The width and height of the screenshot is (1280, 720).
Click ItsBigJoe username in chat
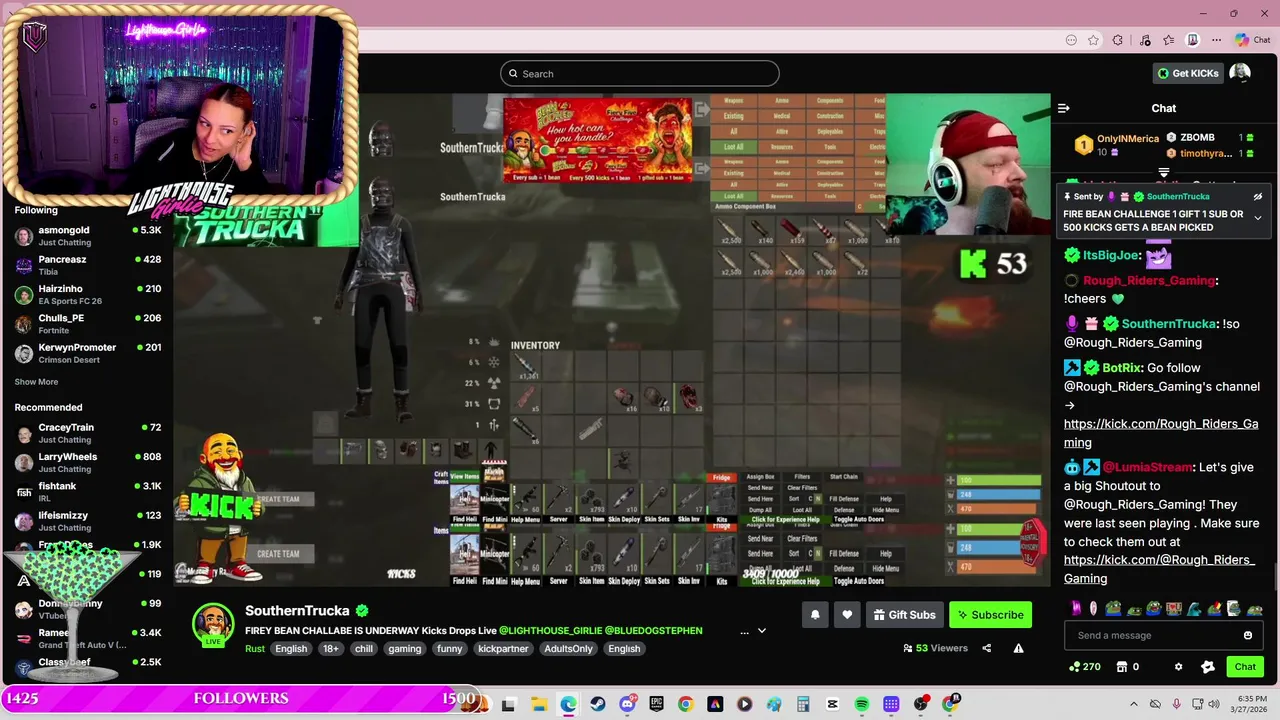tap(1111, 255)
